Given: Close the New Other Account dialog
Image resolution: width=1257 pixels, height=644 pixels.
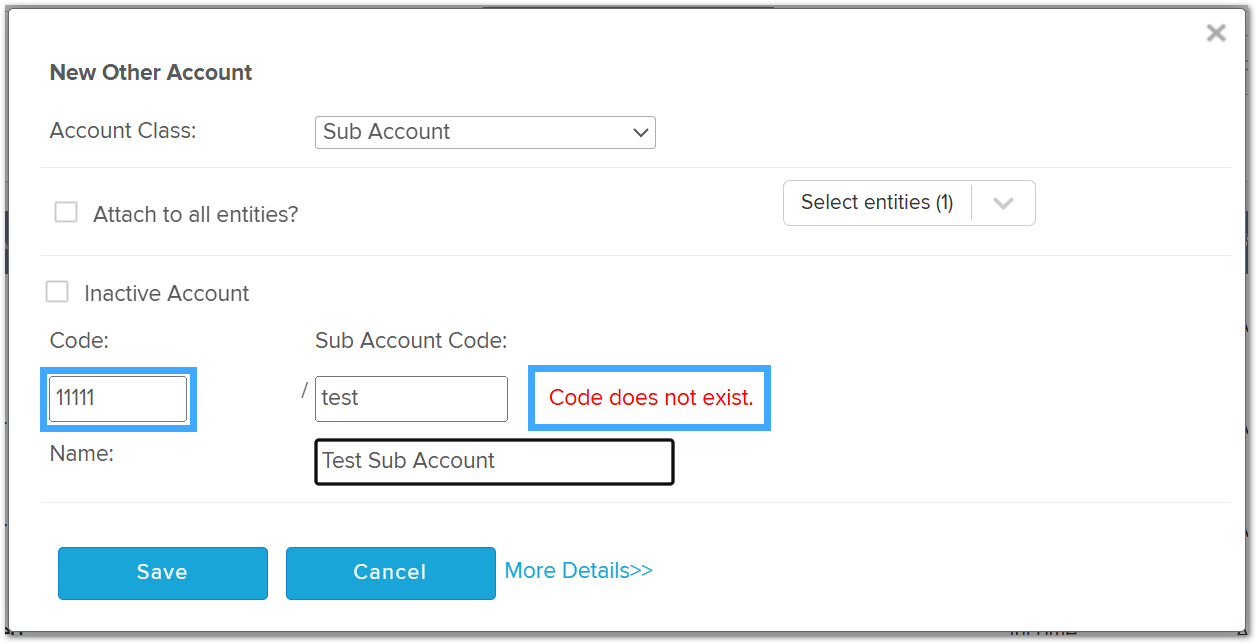Looking at the screenshot, I should coord(1216,33).
